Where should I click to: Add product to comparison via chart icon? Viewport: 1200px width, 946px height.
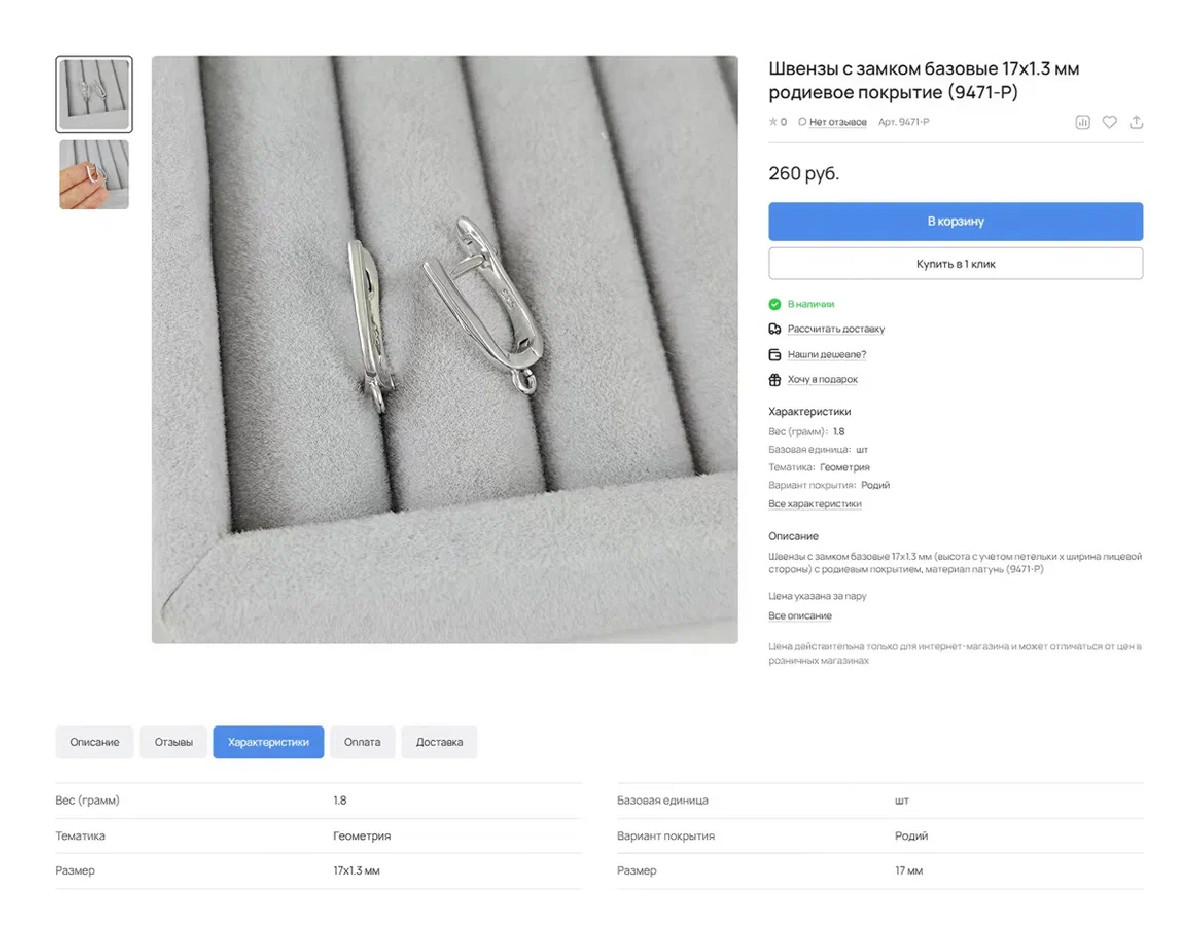click(x=1082, y=122)
